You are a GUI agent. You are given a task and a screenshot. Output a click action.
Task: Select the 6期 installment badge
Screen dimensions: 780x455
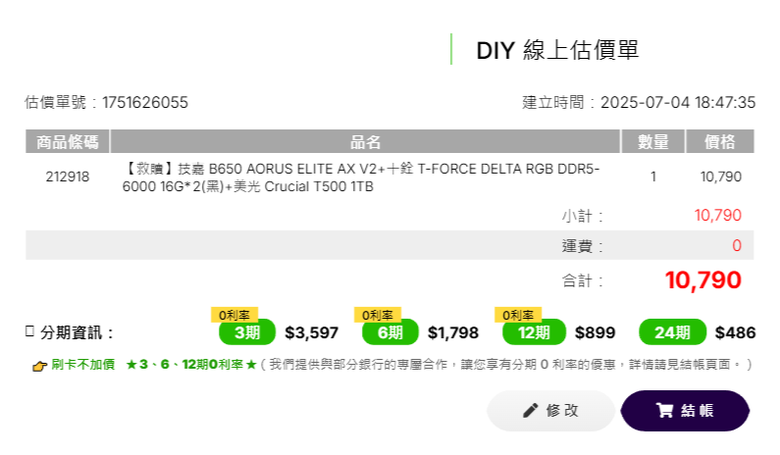pos(390,332)
